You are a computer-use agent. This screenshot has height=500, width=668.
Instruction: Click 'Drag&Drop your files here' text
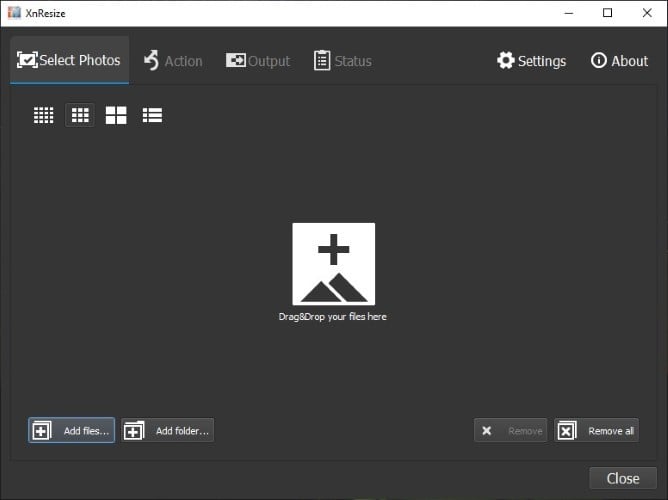coord(333,317)
